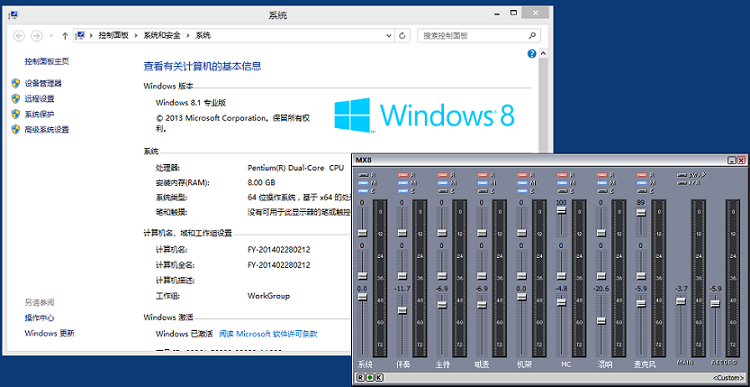The image size is (750, 387).
Task: Click the RECORD fader handle at -5.9
Action: (x=715, y=303)
